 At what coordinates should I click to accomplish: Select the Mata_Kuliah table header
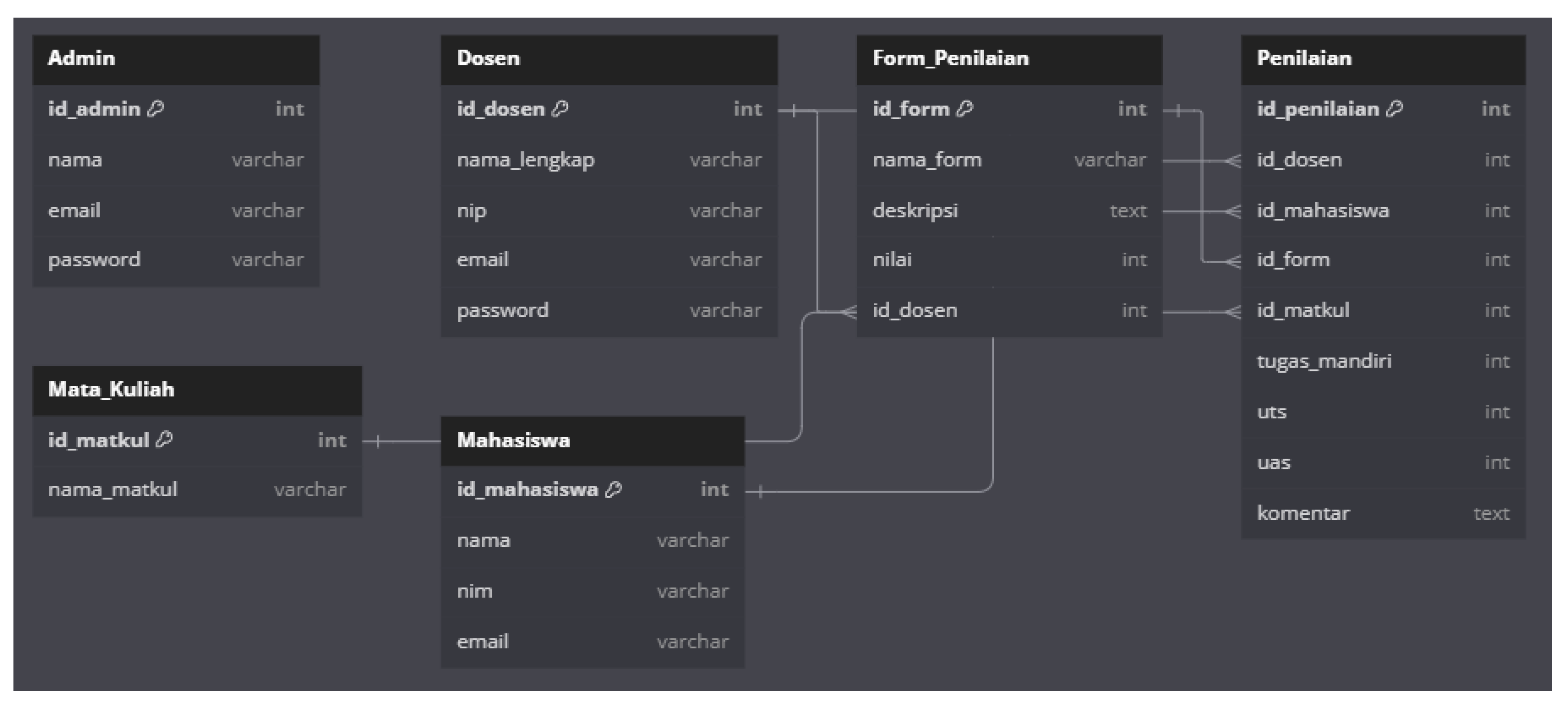(197, 390)
